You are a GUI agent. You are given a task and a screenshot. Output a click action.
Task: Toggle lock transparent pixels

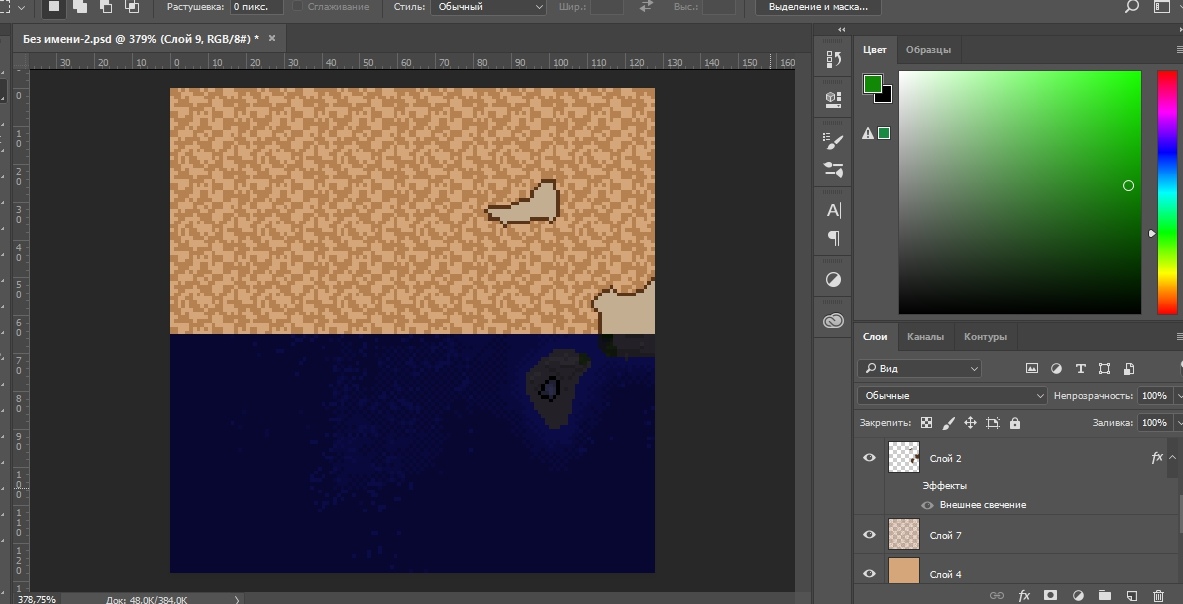click(x=926, y=423)
